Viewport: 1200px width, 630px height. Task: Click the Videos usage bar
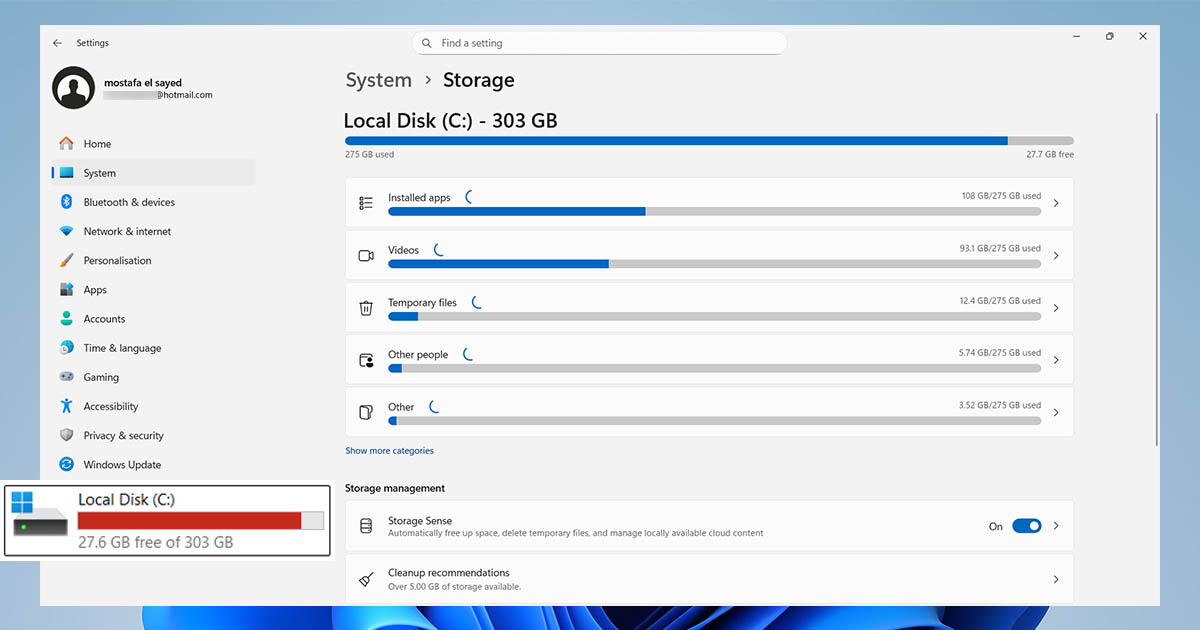click(x=714, y=263)
